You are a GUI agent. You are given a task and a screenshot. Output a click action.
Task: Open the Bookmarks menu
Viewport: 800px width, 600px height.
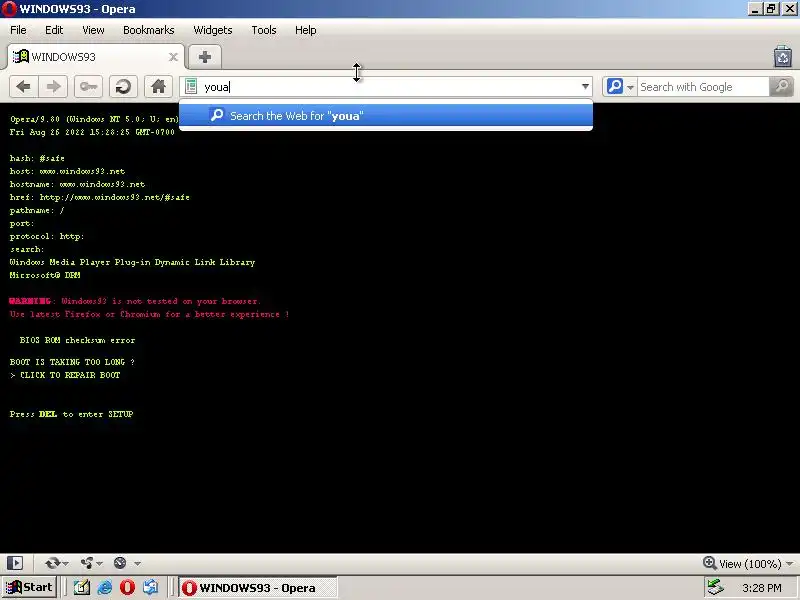pyautogui.click(x=148, y=30)
